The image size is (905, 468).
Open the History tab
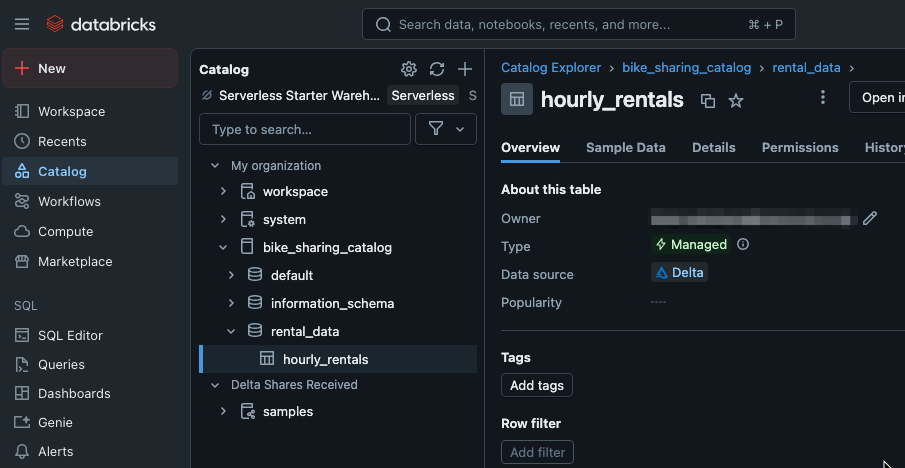[x=885, y=148]
